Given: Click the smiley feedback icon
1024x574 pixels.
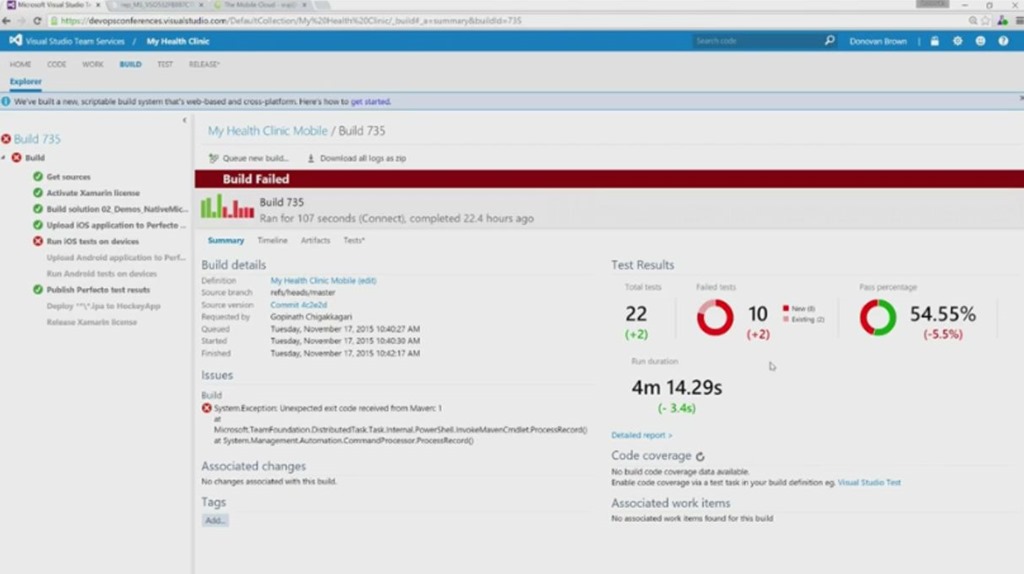Looking at the screenshot, I should tap(980, 40).
